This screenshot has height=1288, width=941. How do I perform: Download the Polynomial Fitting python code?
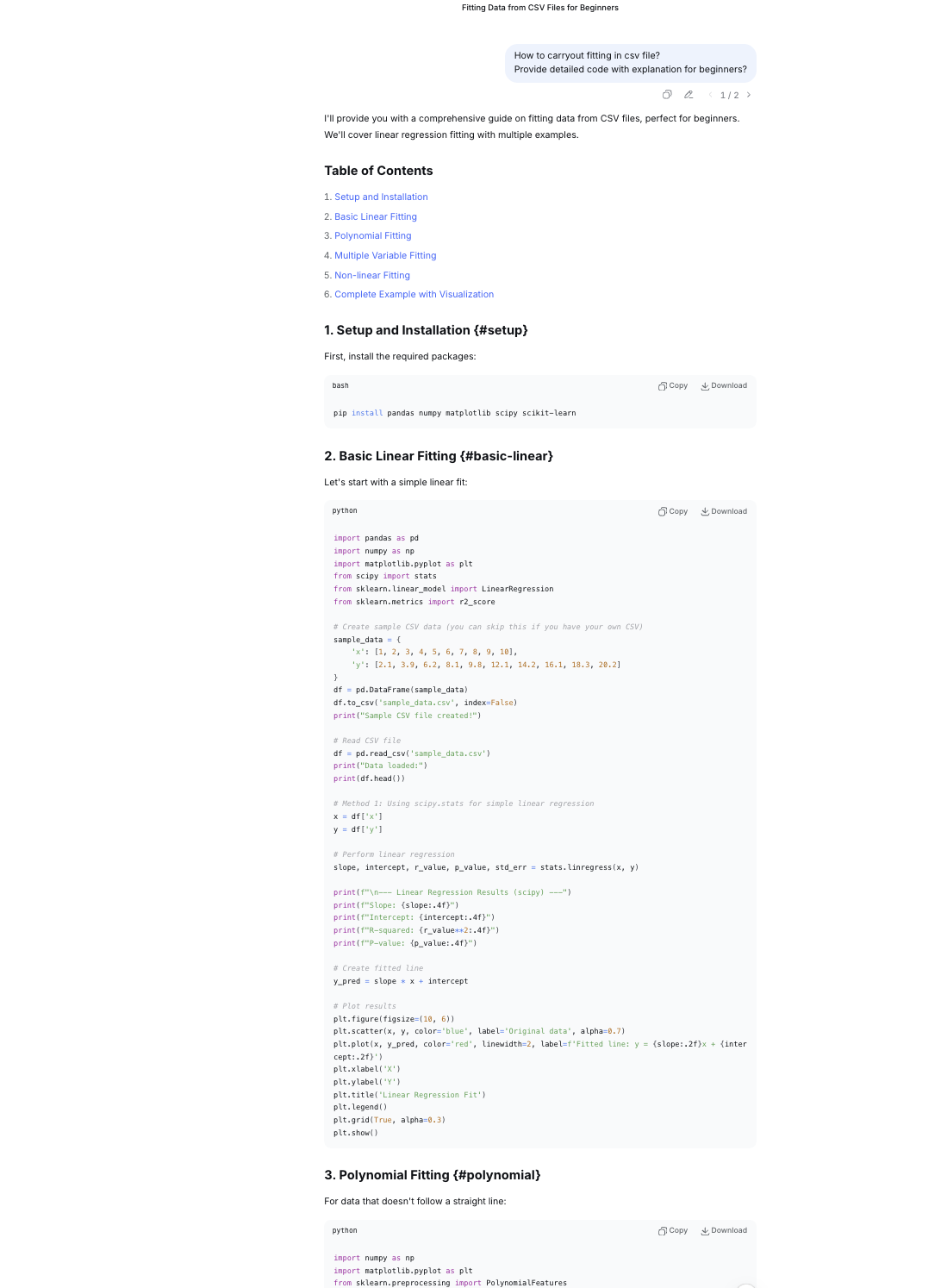[724, 1231]
